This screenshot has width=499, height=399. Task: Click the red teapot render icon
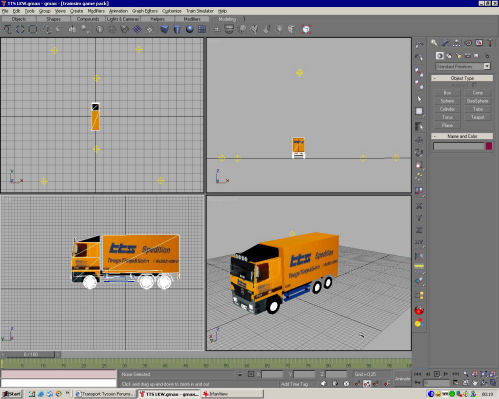[419, 310]
